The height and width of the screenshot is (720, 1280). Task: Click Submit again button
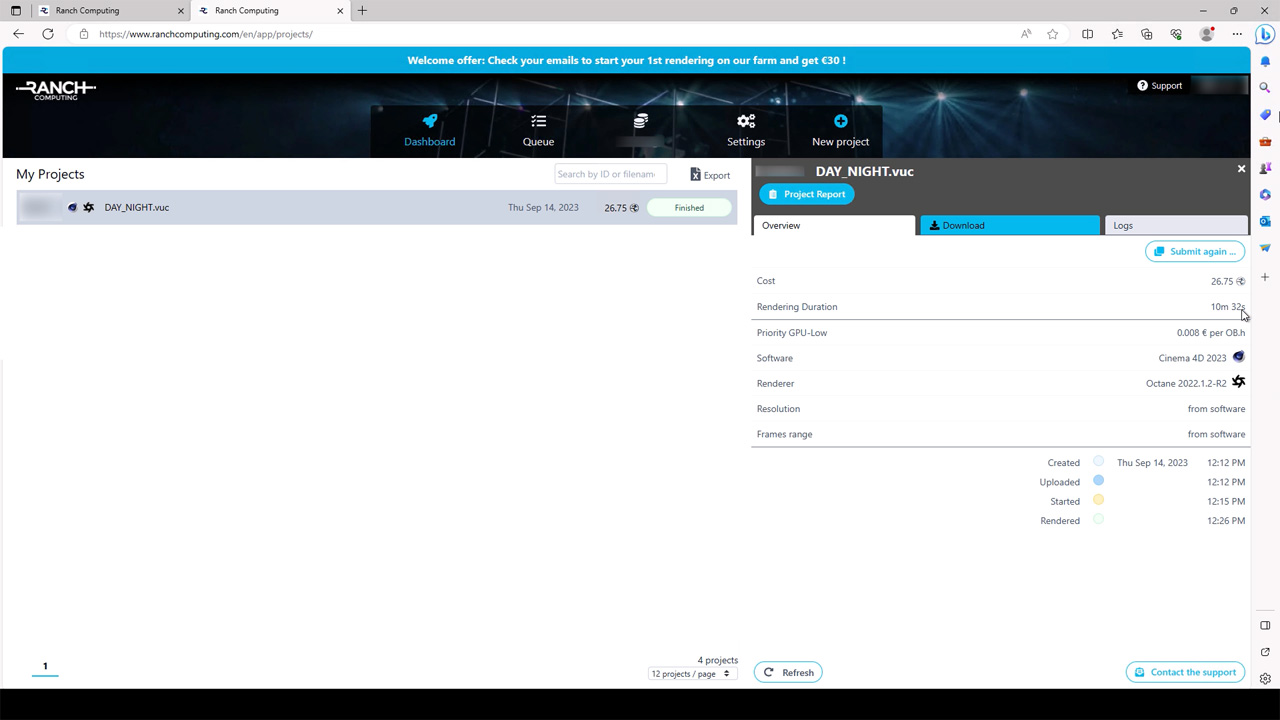[x=1195, y=252]
